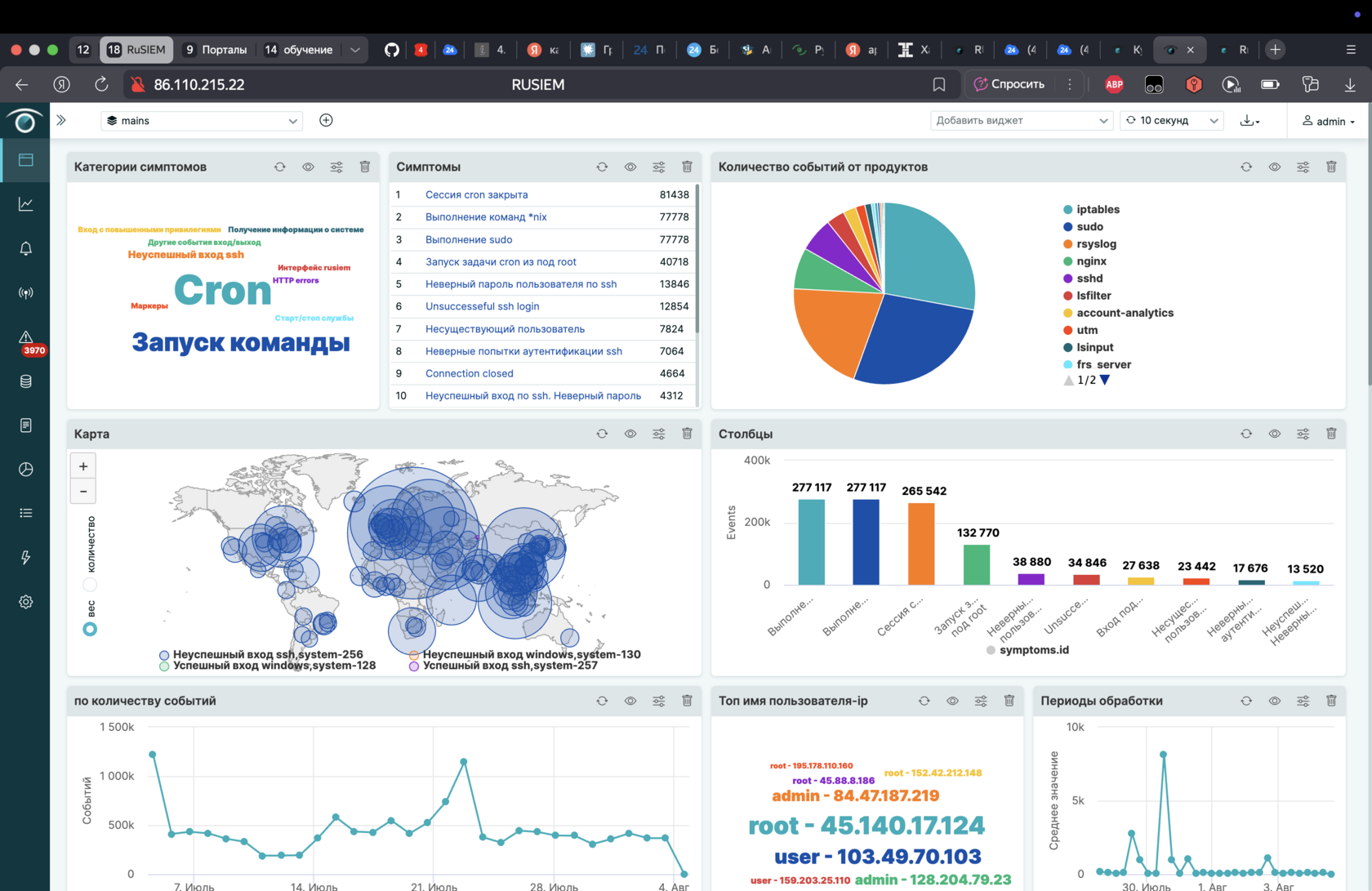This screenshot has height=891, width=1372.
Task: Open the settings gear in sidebar
Action: point(25,602)
